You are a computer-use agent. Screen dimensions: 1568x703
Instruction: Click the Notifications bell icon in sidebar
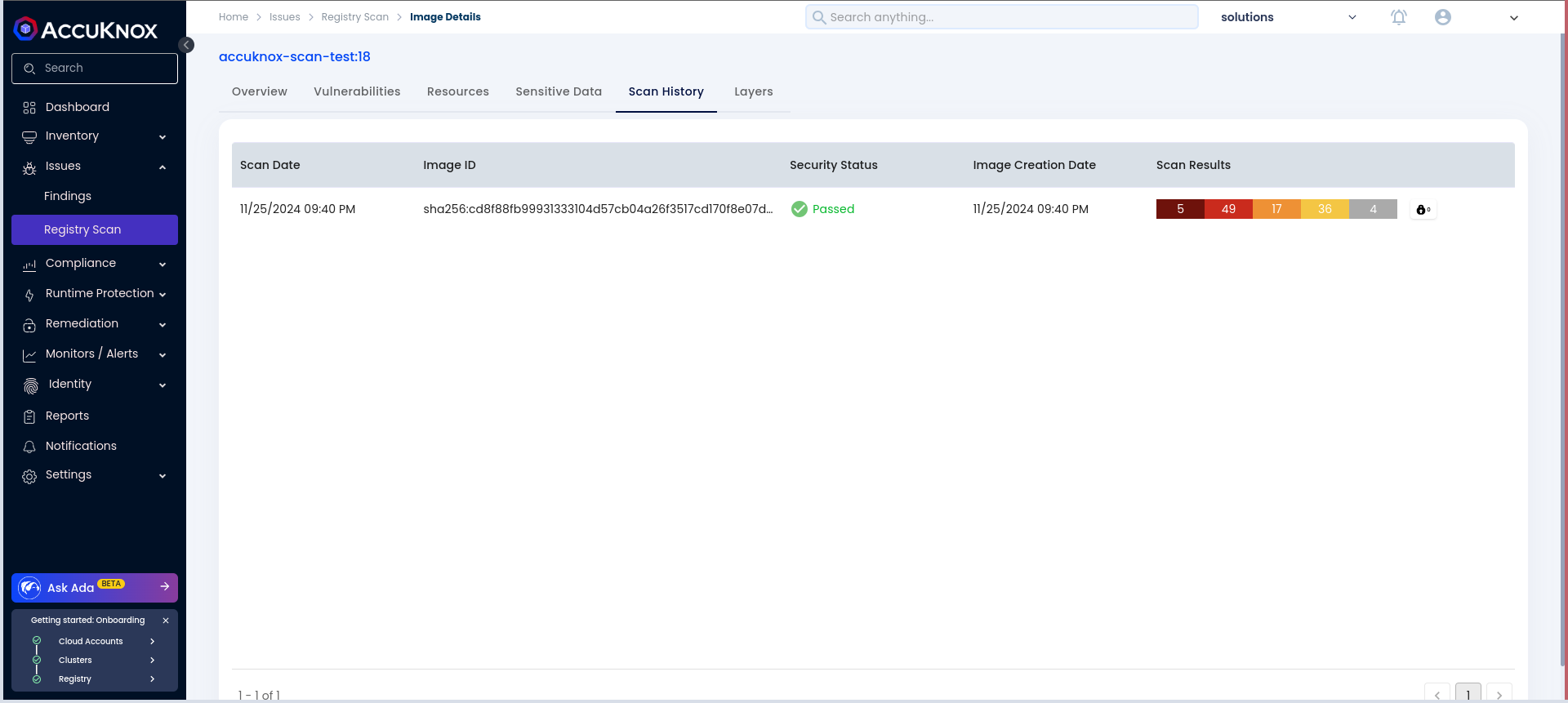click(29, 447)
